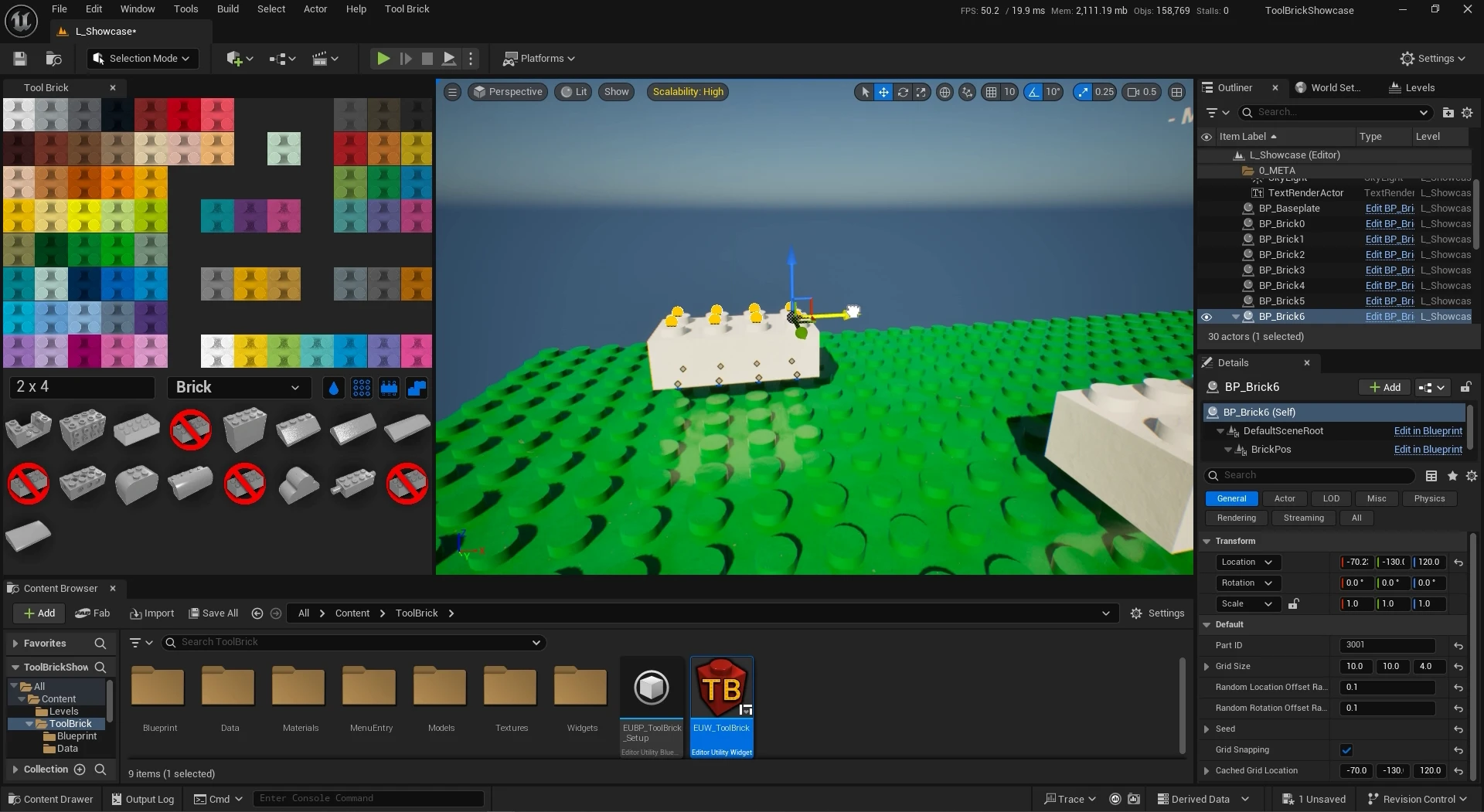Go back in Content Browser history
This screenshot has width=1484, height=812.
257,613
